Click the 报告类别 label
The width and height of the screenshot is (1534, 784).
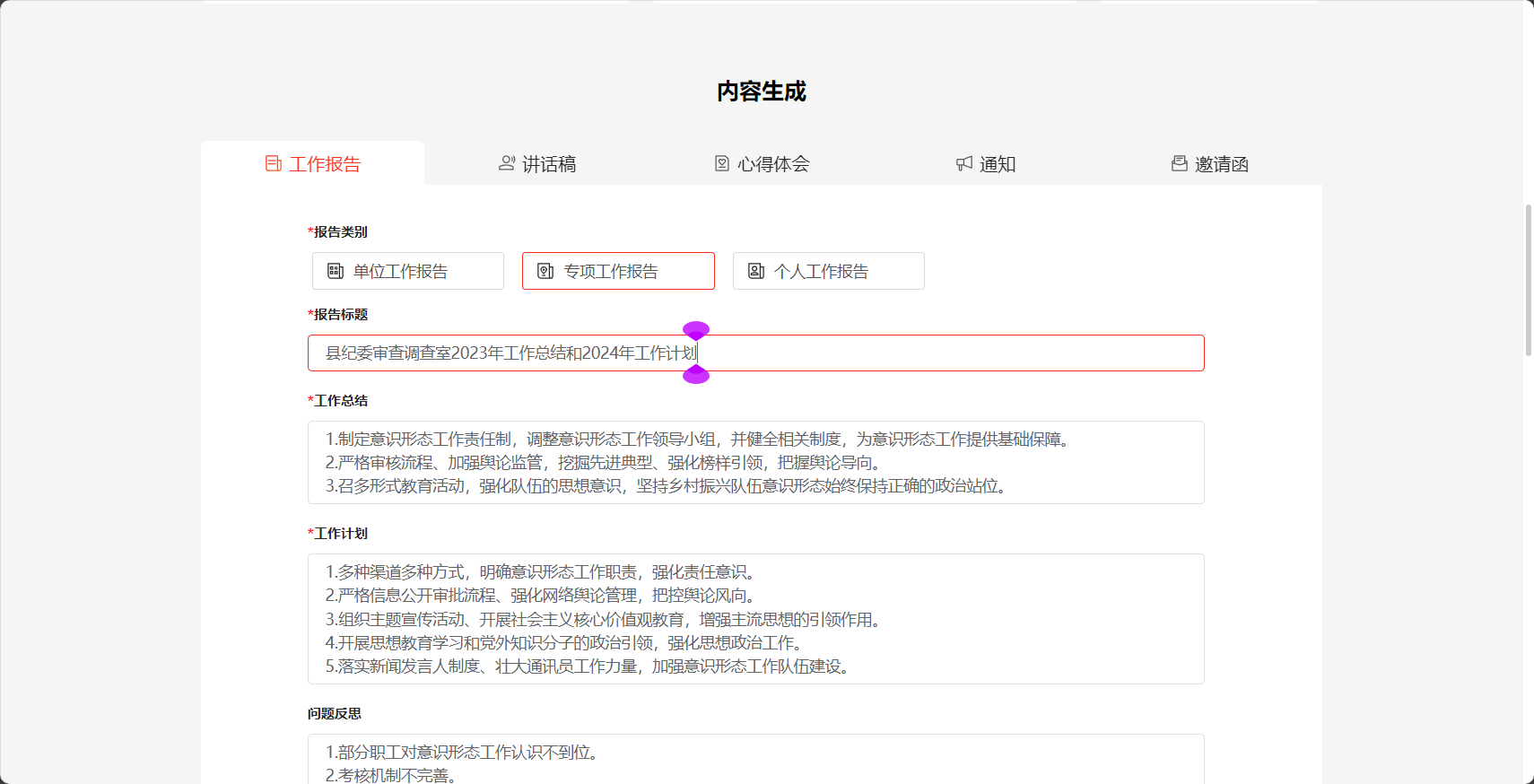340,231
